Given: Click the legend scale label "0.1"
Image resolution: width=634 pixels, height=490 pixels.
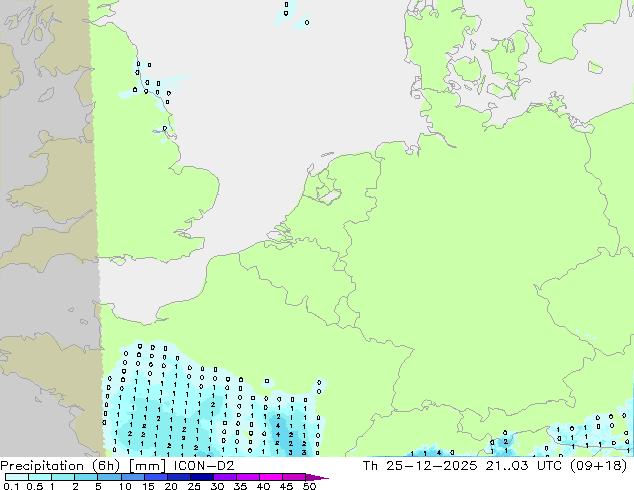Looking at the screenshot, I should pos(11,486).
